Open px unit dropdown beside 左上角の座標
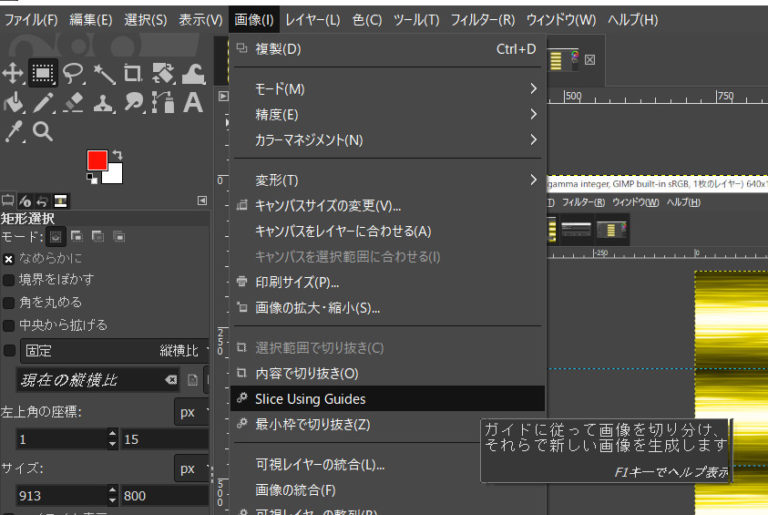Viewport: 768px width, 515px height. [x=191, y=412]
